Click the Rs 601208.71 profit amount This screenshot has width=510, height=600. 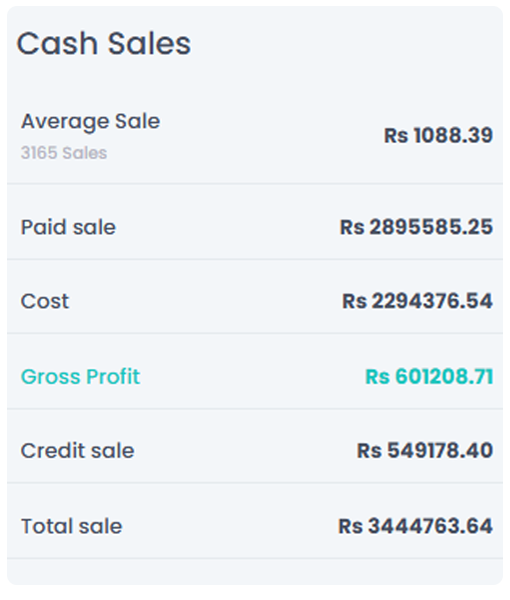[429, 376]
